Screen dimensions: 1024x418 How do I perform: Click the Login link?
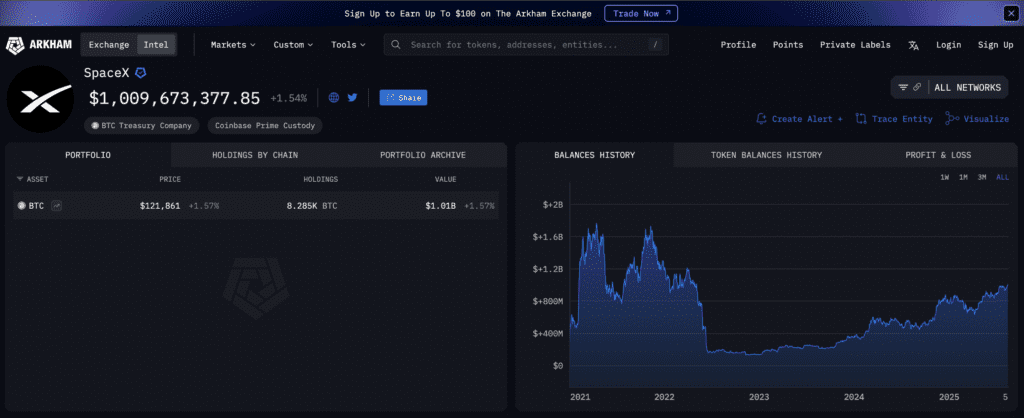948,45
